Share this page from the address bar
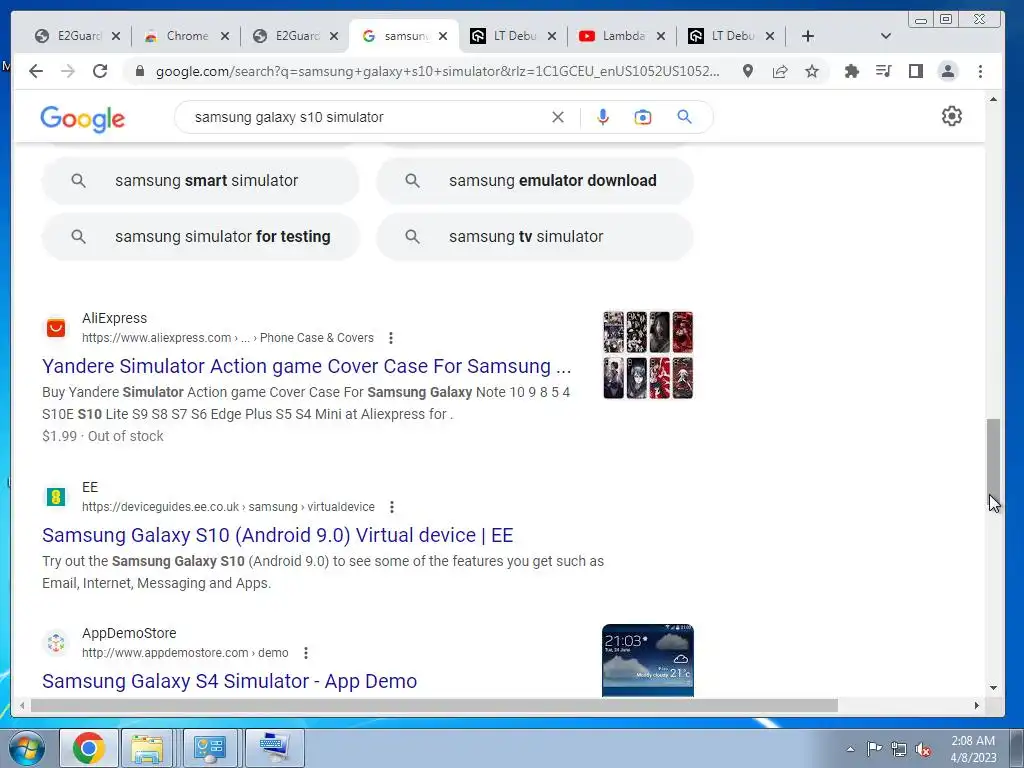 click(x=780, y=71)
